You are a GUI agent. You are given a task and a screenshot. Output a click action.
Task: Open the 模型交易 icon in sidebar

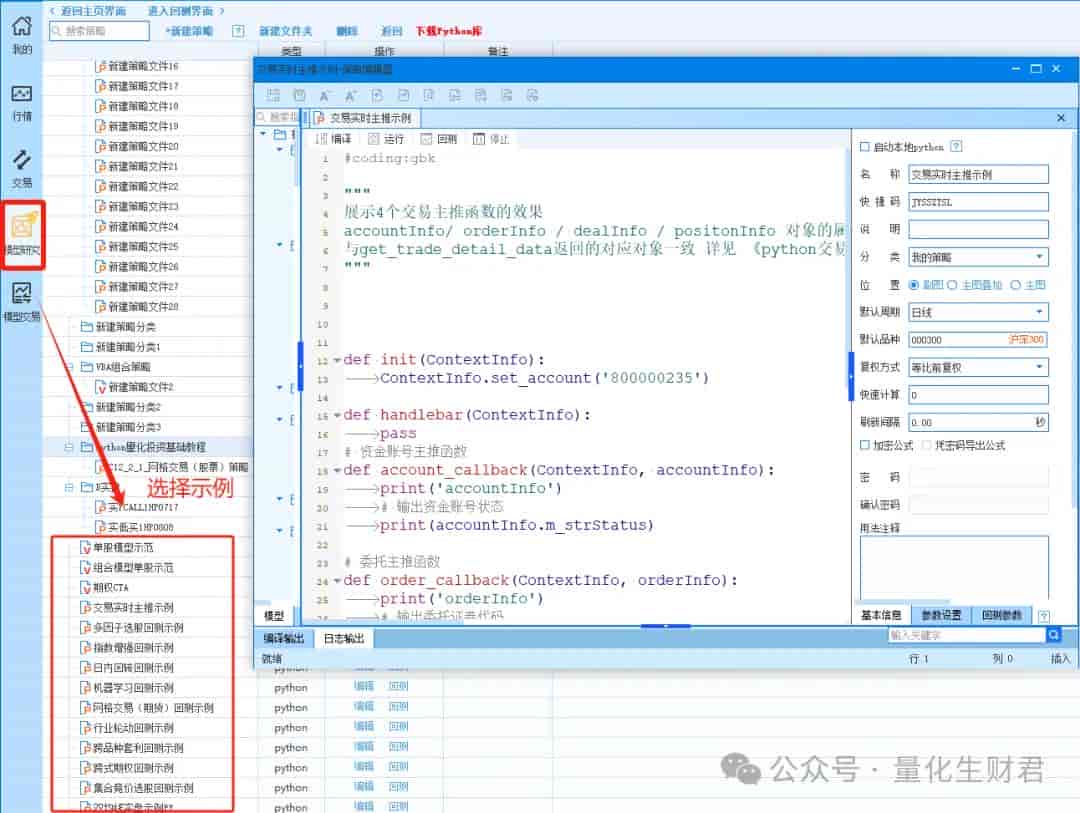tap(22, 302)
